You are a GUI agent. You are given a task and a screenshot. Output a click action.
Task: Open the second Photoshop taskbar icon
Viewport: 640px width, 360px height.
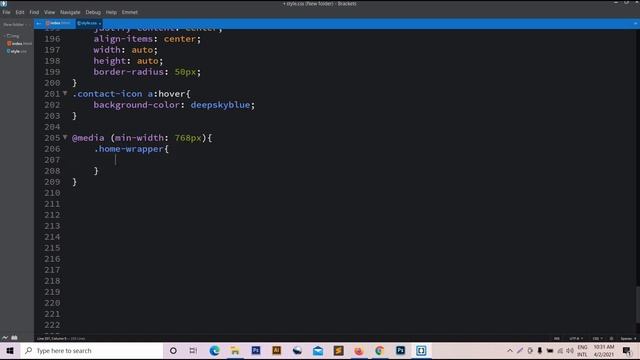pos(400,351)
